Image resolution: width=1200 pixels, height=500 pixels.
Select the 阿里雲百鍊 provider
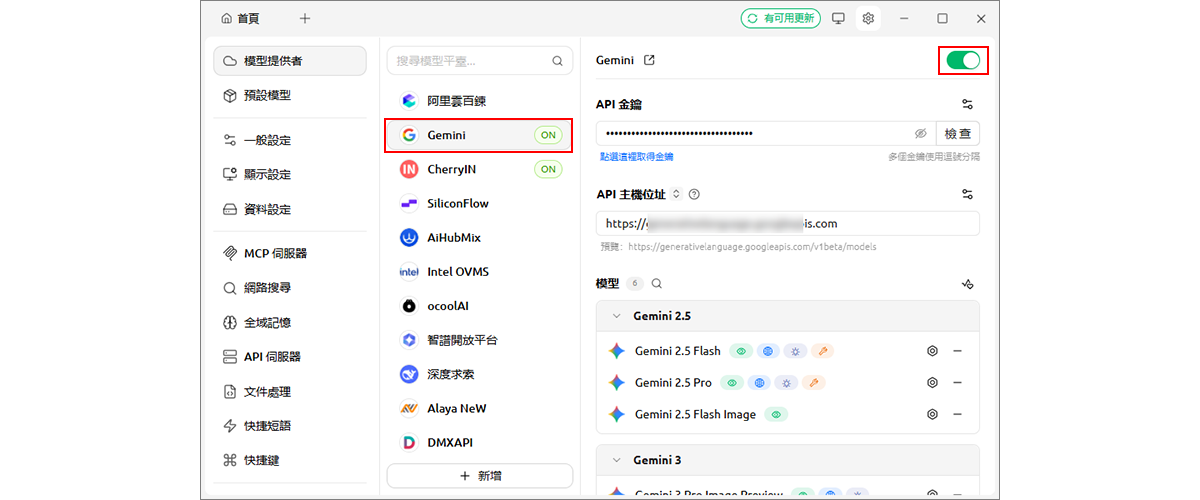[x=479, y=101]
